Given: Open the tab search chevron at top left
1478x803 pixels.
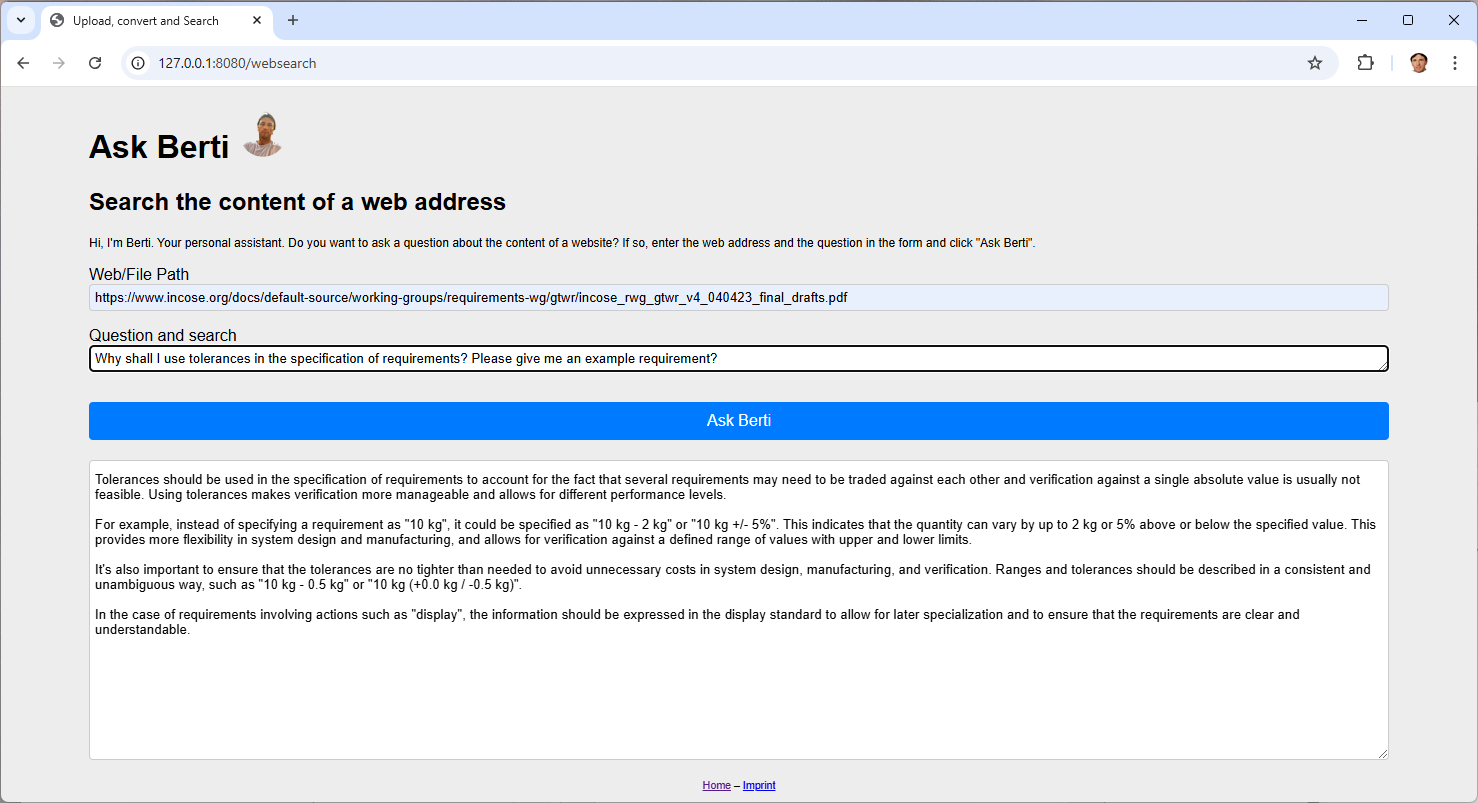Looking at the screenshot, I should (x=21, y=20).
